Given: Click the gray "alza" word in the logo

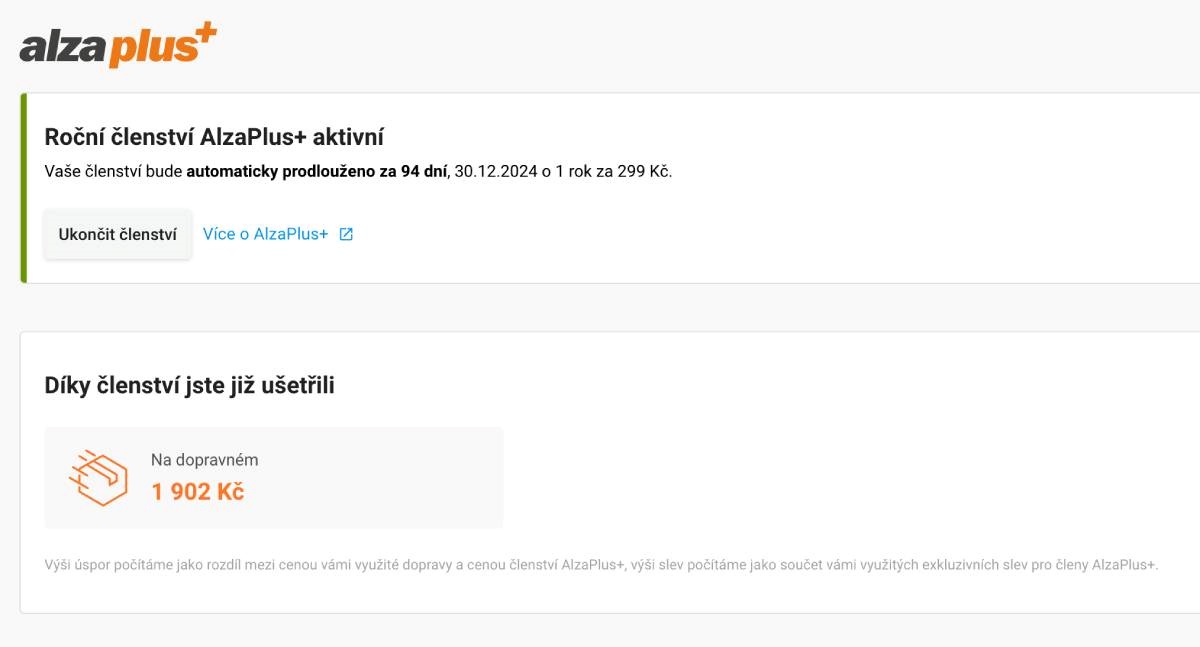Looking at the screenshot, I should coord(62,48).
